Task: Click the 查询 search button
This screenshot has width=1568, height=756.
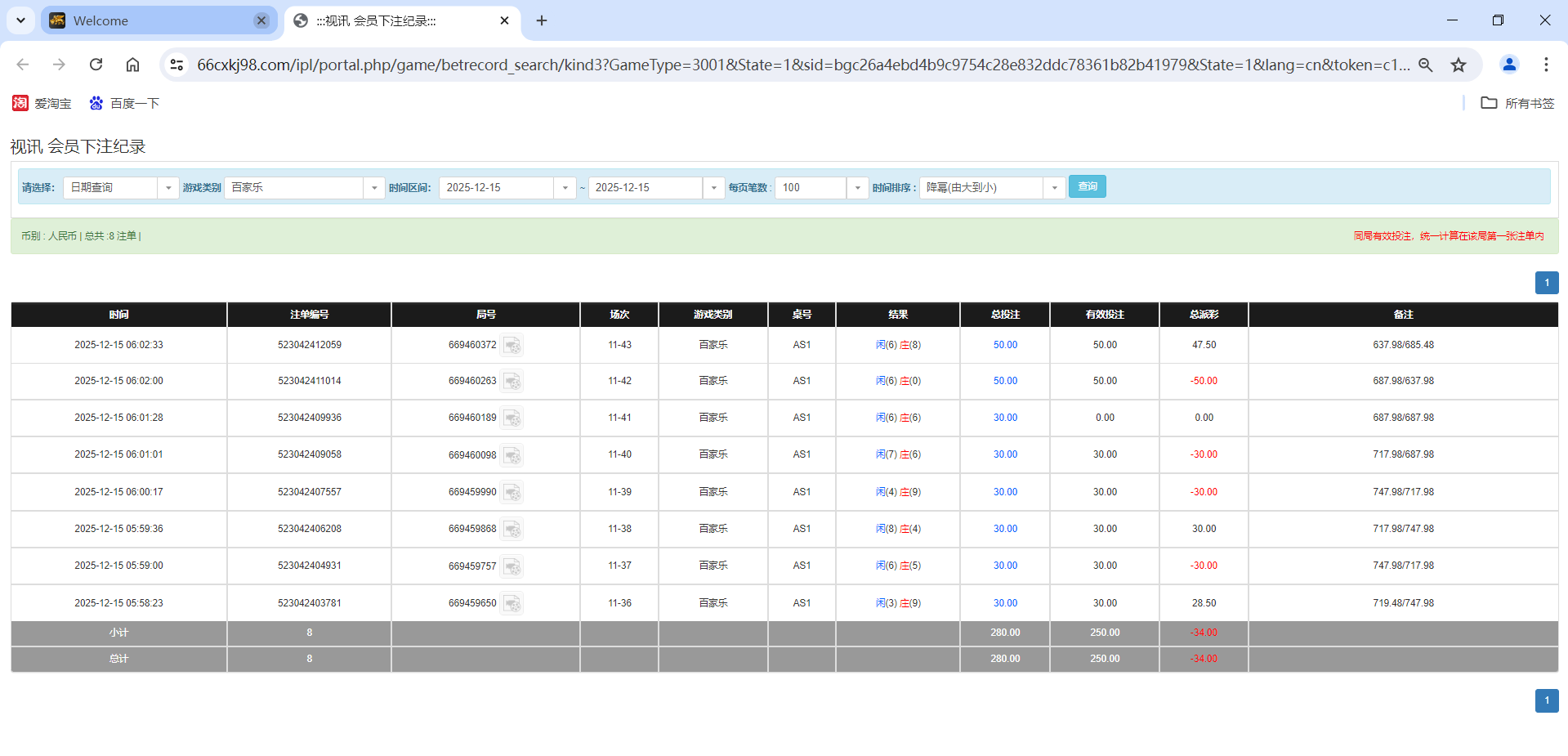Action: [1087, 186]
